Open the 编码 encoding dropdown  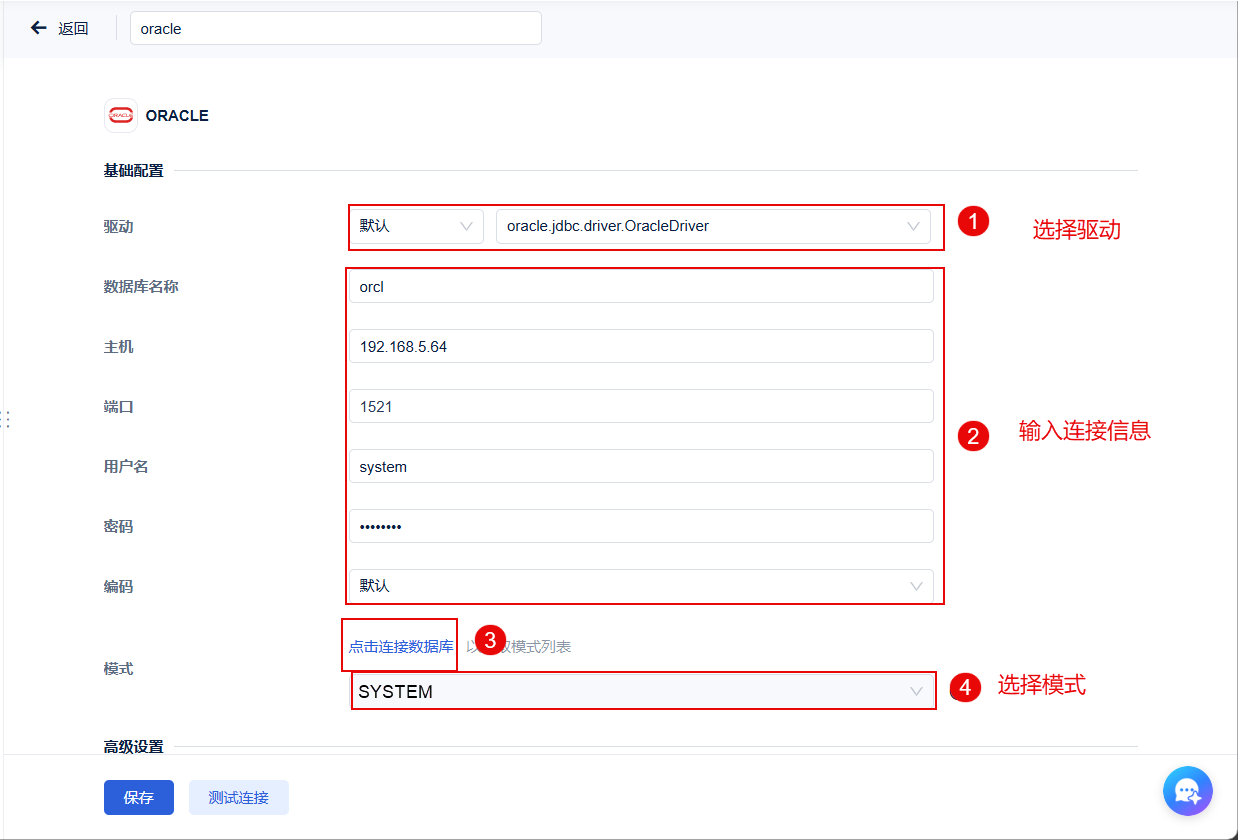point(641,586)
